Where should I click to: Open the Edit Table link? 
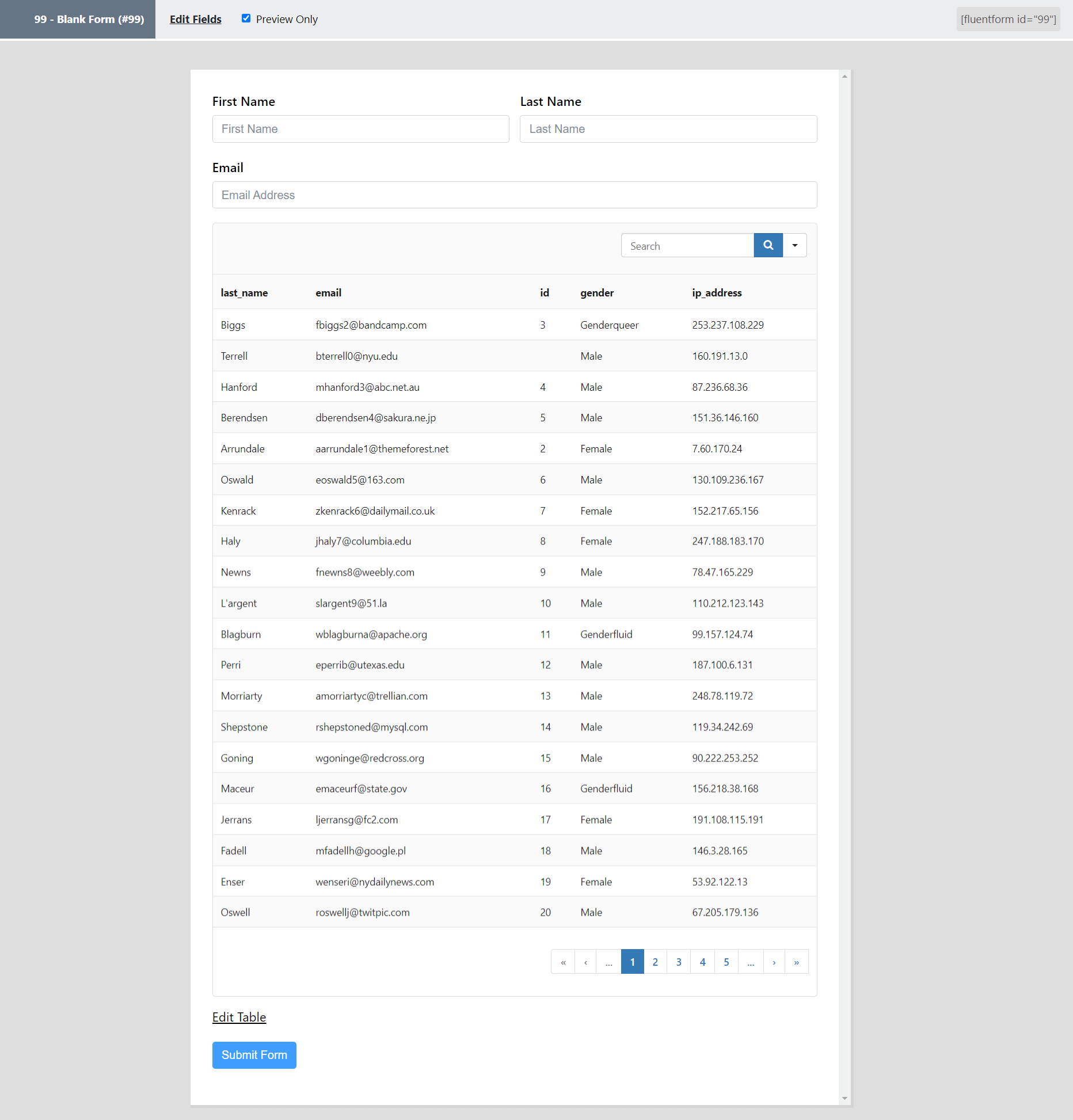[239, 1017]
